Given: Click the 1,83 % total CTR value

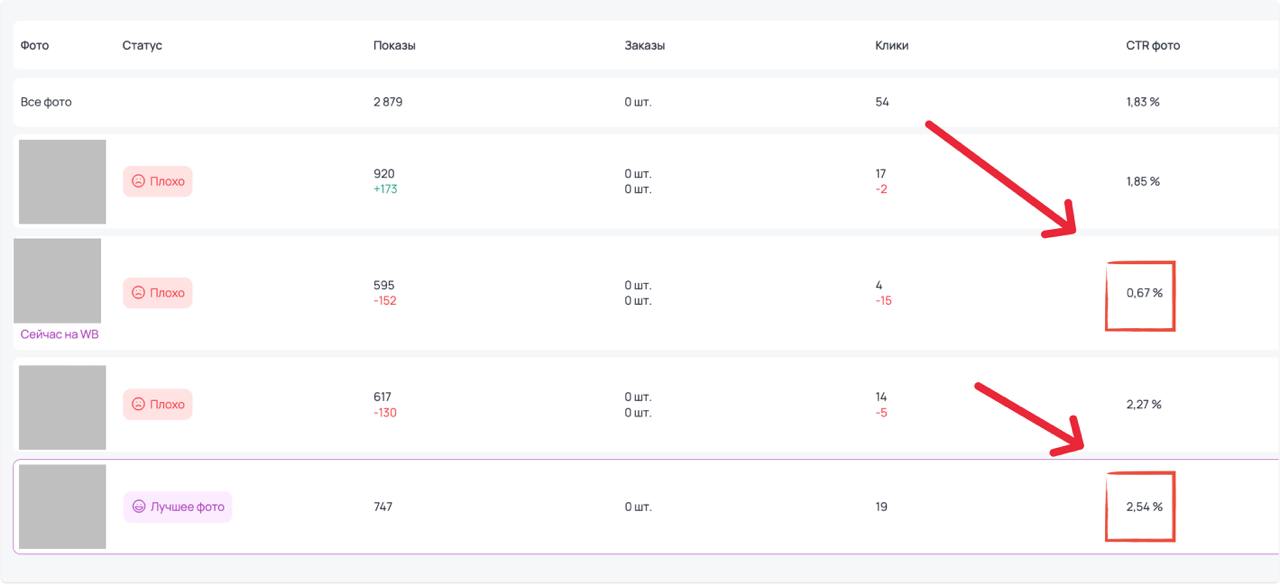Looking at the screenshot, I should pyautogui.click(x=1143, y=102).
